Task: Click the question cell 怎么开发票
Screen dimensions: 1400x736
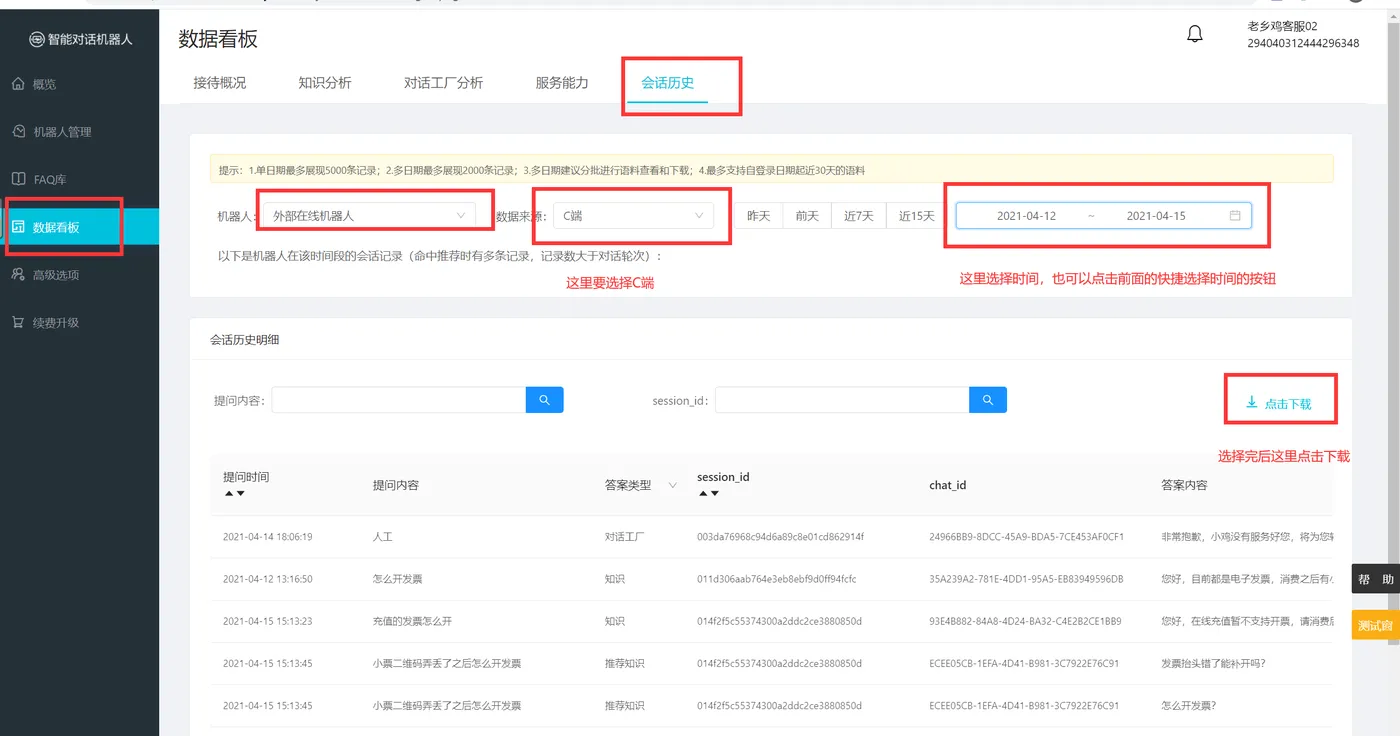Action: [x=398, y=579]
